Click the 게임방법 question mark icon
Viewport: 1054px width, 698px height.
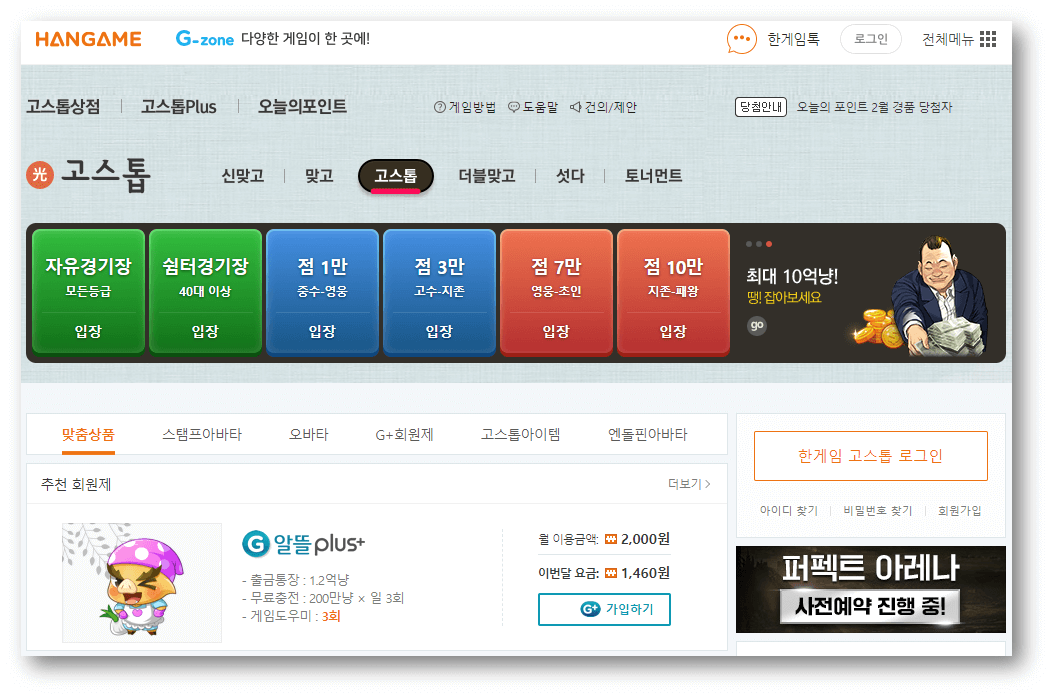[441, 107]
